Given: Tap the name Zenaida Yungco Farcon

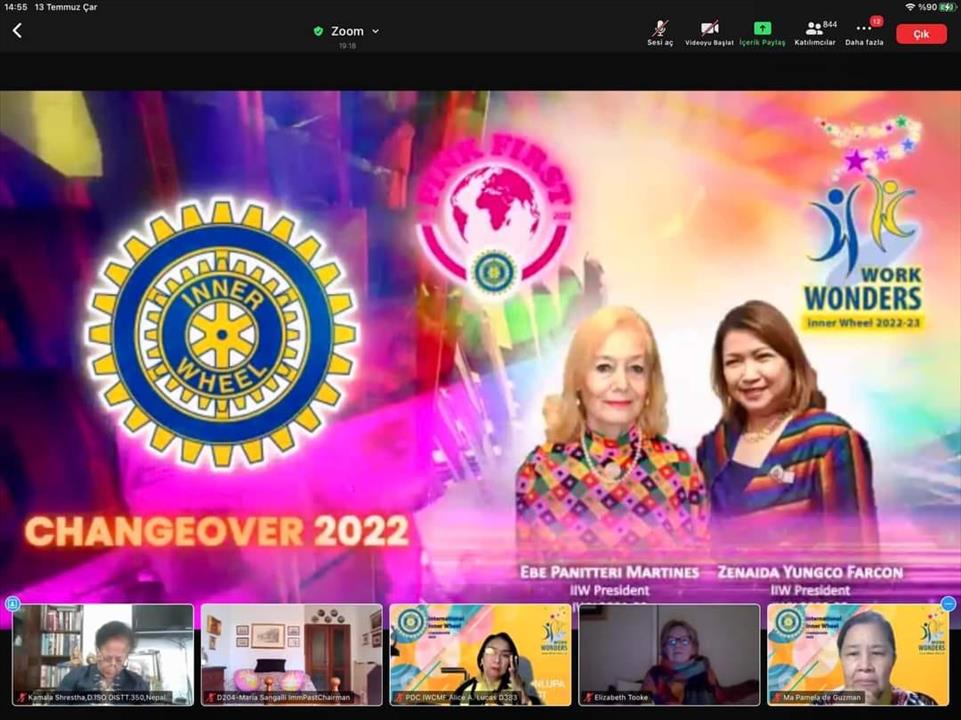Looking at the screenshot, I should coord(810,572).
